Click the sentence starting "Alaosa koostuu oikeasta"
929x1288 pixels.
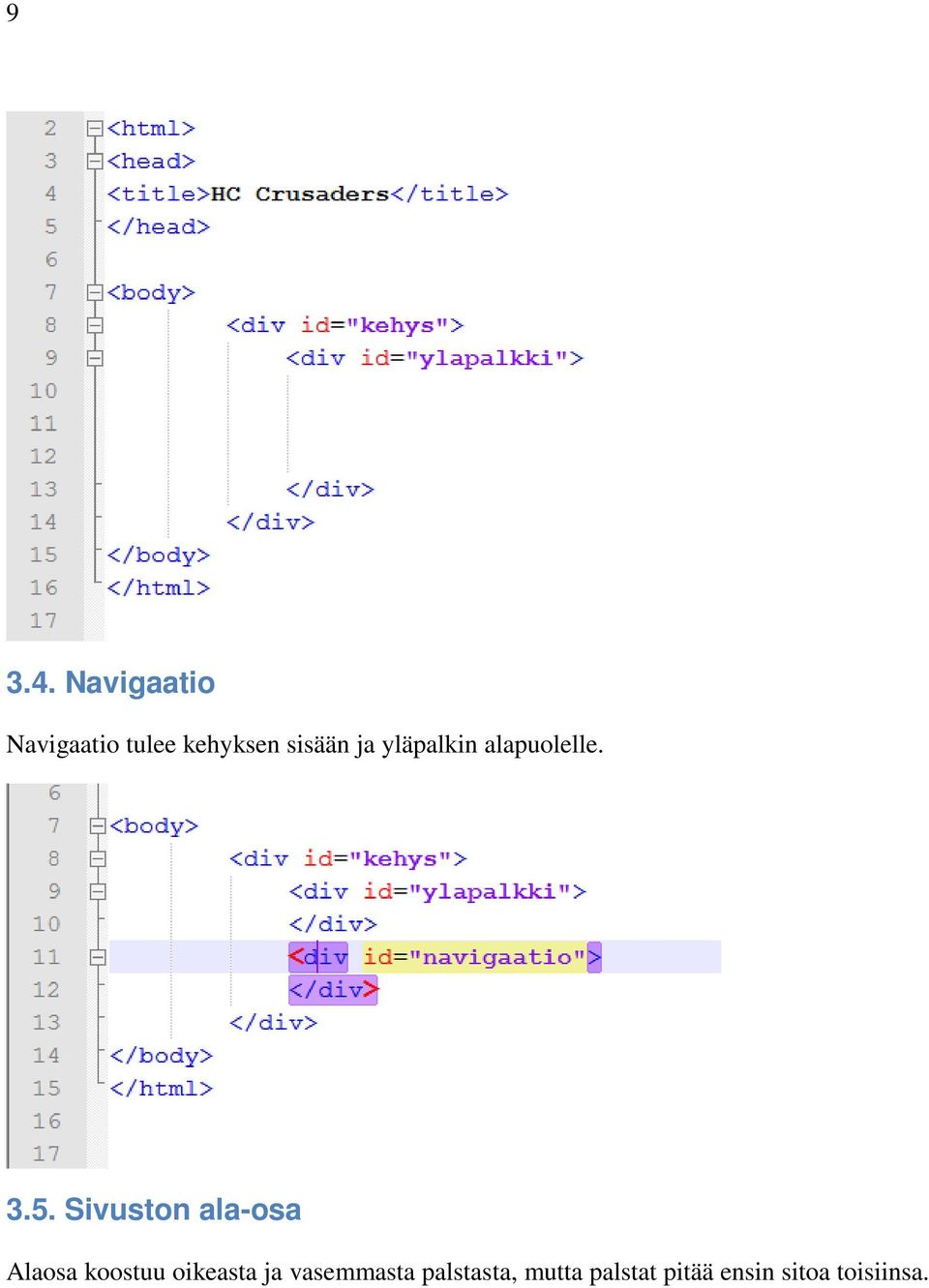467,1272
